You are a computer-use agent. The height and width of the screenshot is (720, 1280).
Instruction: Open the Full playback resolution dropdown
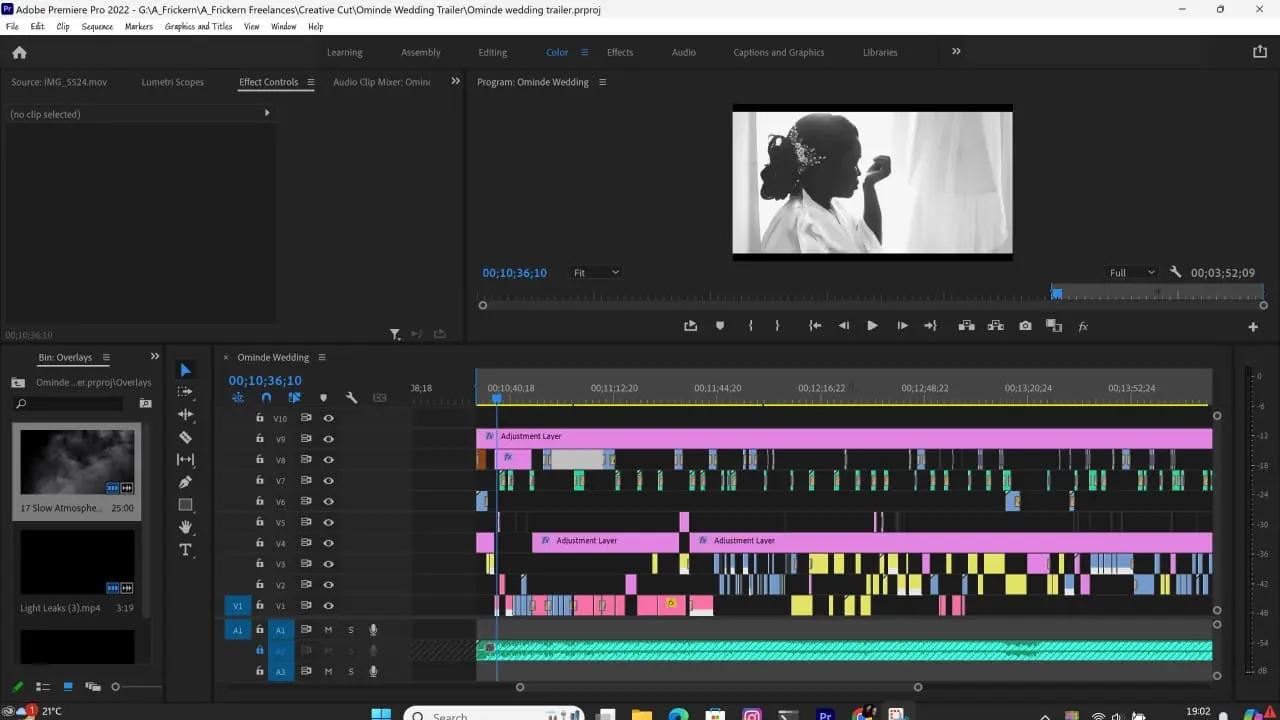coord(1132,272)
